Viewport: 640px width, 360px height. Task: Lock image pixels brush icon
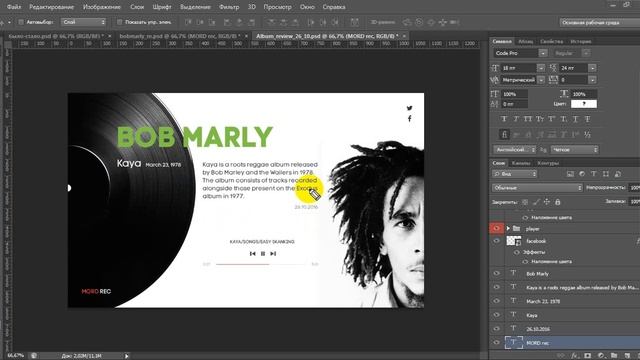(x=536, y=202)
